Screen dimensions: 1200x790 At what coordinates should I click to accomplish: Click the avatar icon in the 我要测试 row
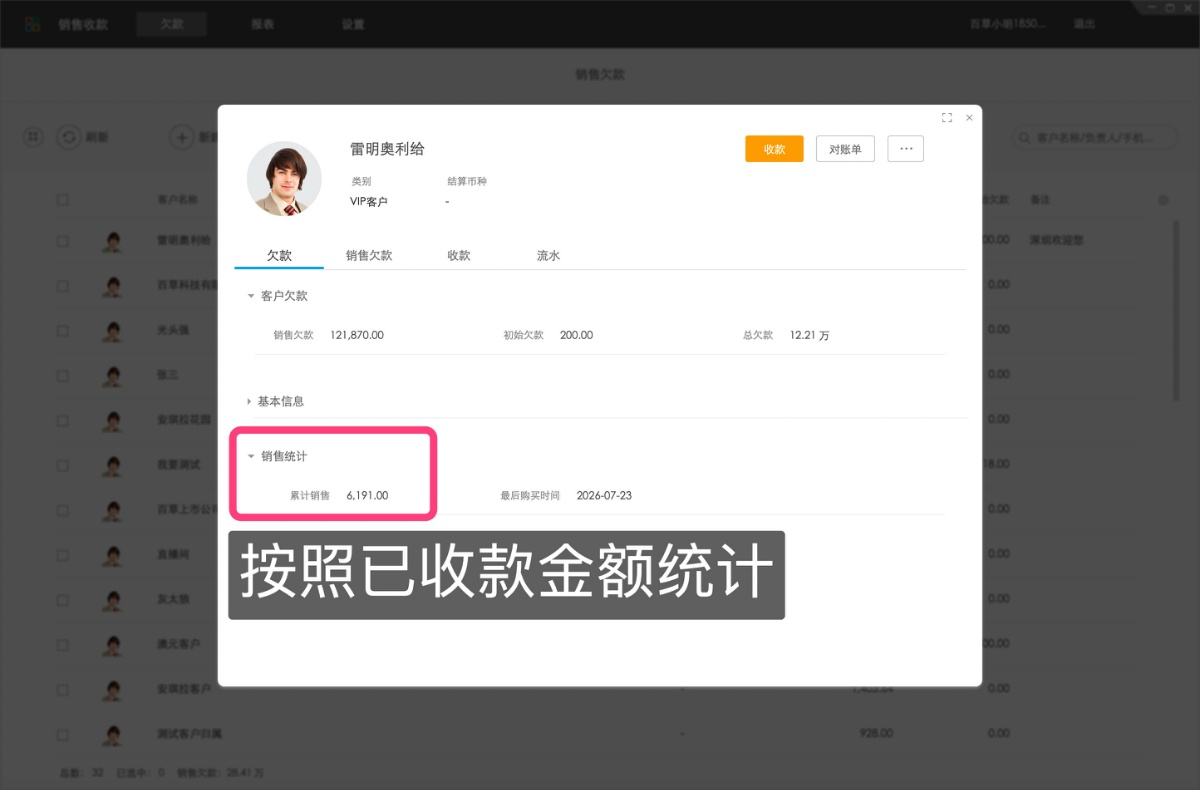click(x=112, y=465)
